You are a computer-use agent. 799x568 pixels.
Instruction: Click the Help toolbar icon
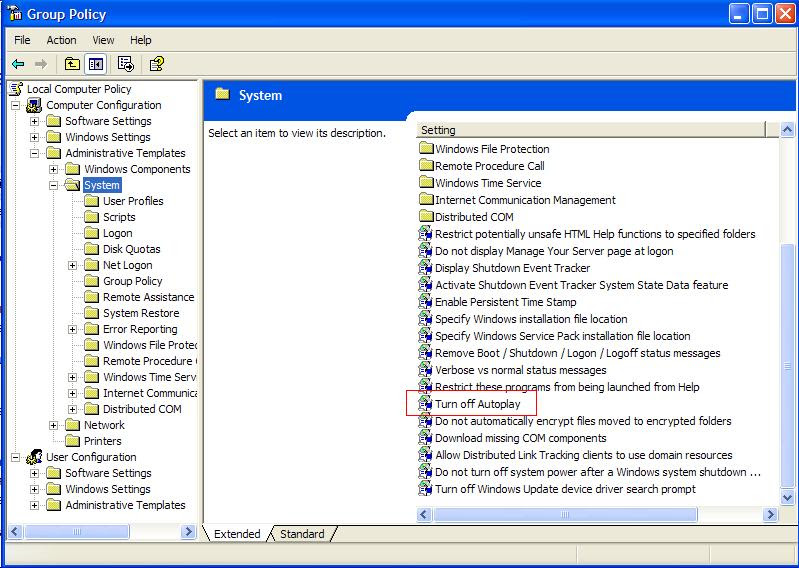point(156,64)
